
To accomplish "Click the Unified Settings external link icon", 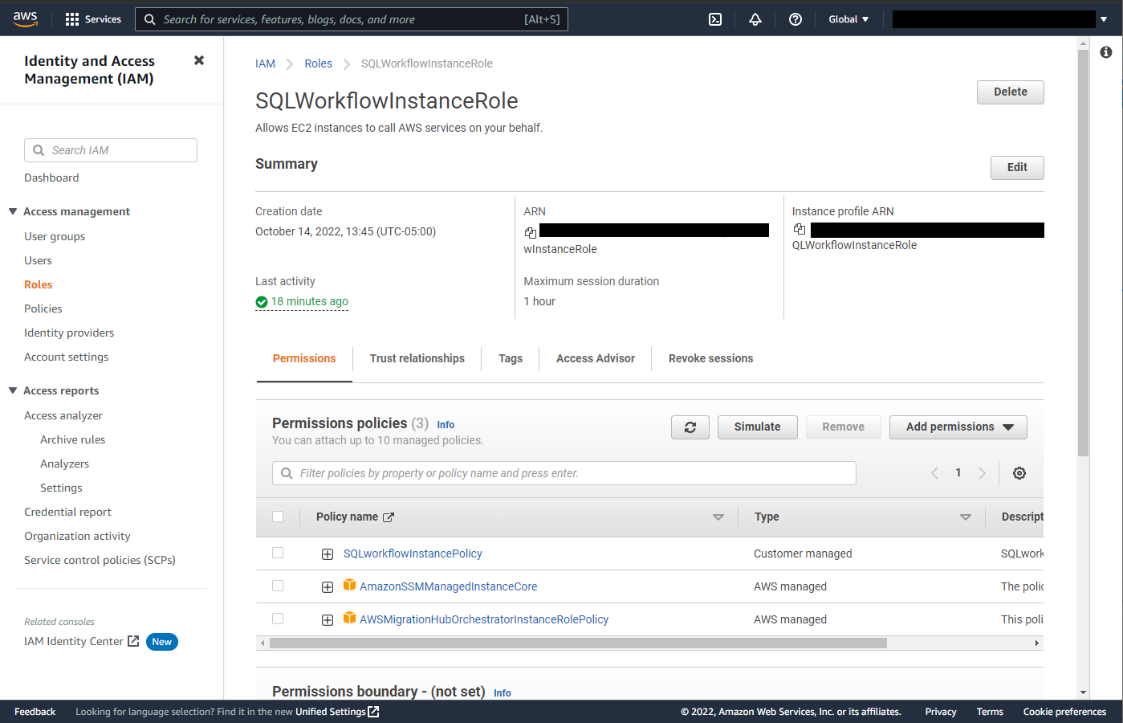I will [x=373, y=712].
